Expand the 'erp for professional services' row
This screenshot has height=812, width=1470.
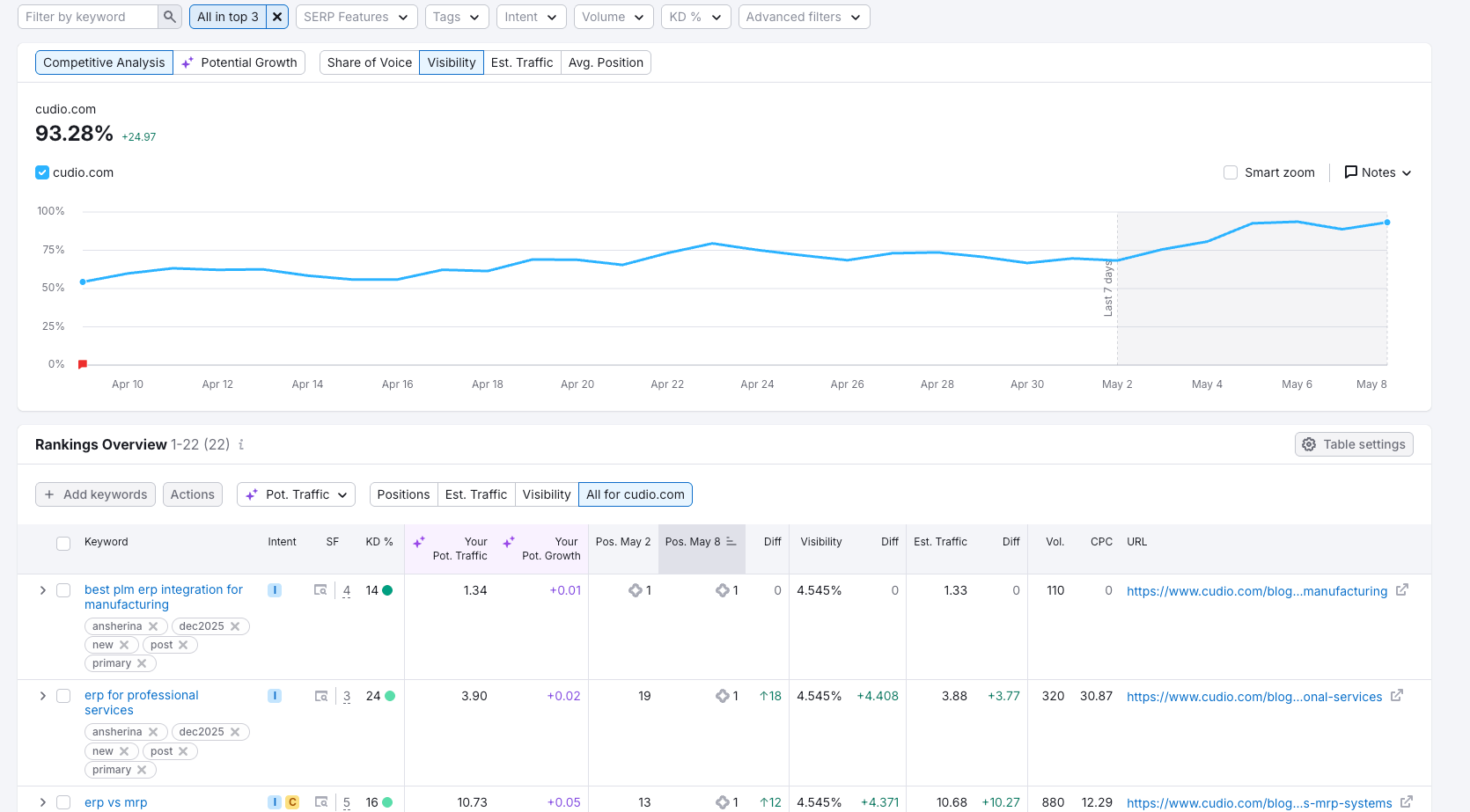click(42, 696)
